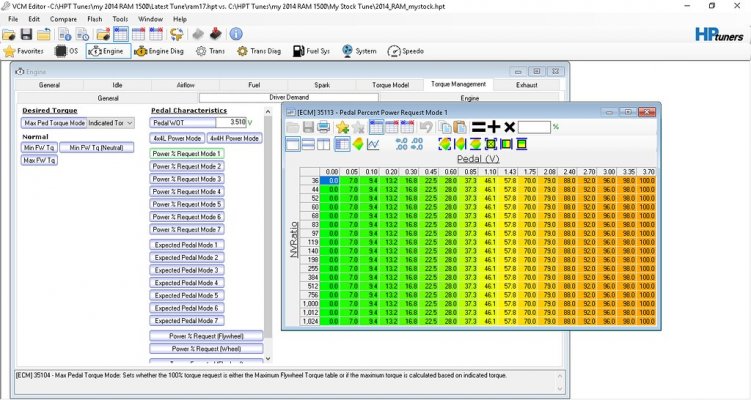Open Trans Diag section
751x400 pixels.
tap(259, 51)
